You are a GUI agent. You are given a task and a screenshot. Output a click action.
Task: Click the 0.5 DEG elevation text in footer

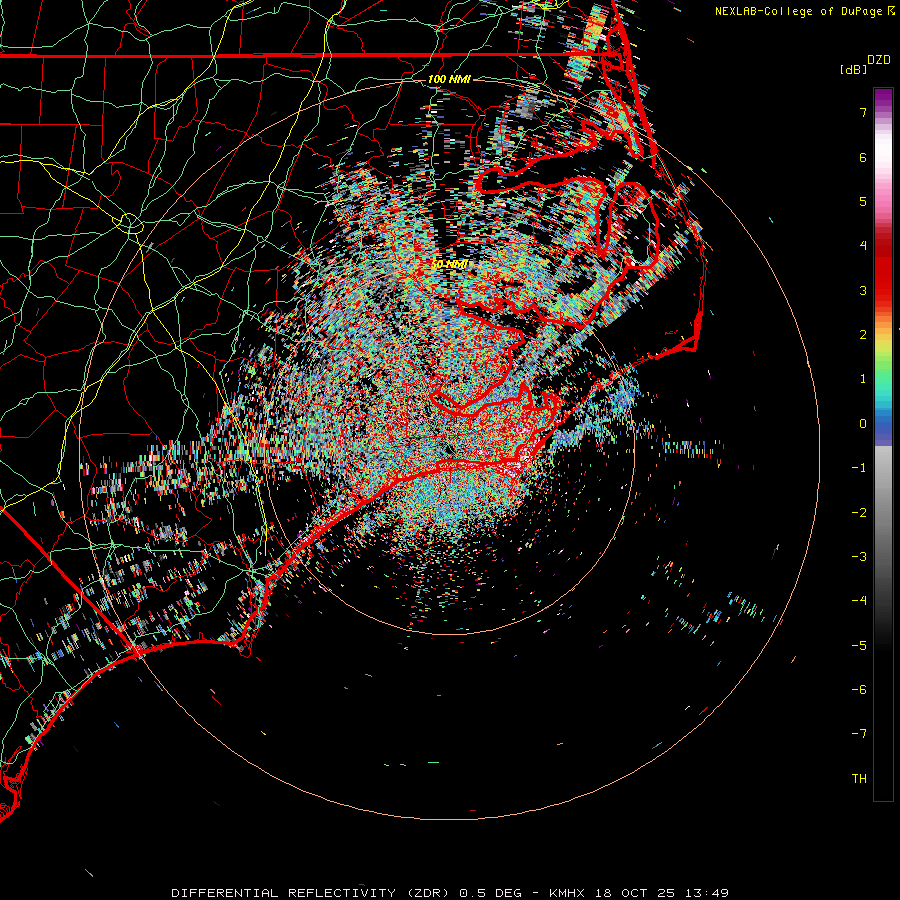pos(491,893)
